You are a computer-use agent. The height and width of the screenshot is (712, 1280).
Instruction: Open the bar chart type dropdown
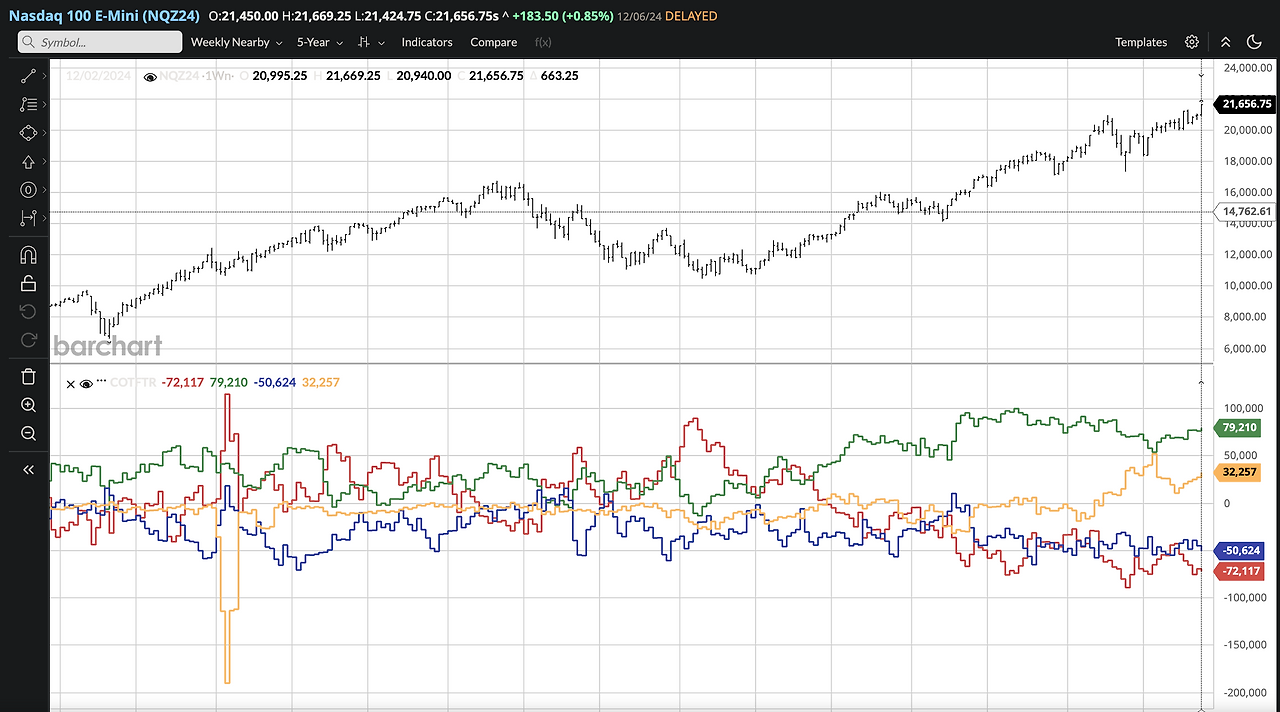pyautogui.click(x=371, y=42)
